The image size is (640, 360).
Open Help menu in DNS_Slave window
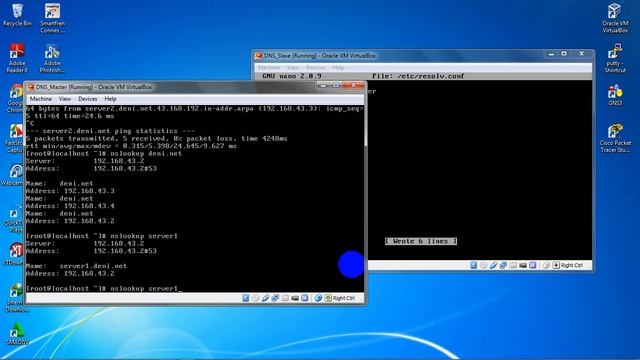pyautogui.click(x=338, y=67)
